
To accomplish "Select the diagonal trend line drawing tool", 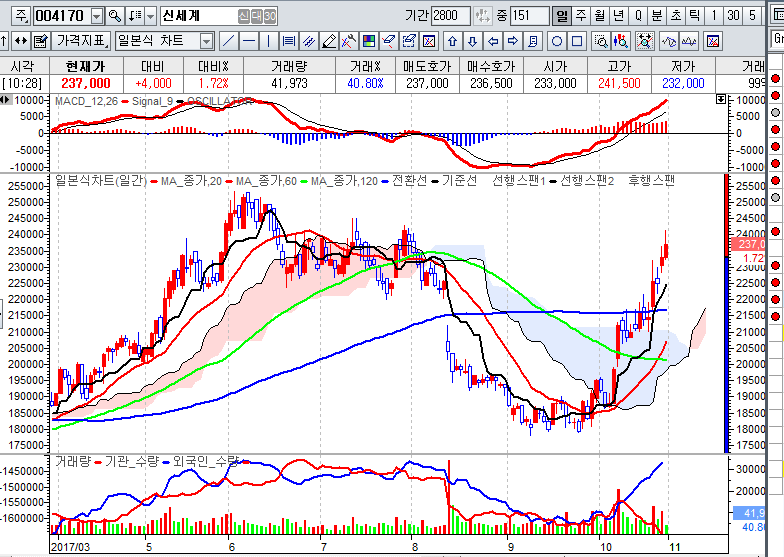I will click(x=228, y=41).
